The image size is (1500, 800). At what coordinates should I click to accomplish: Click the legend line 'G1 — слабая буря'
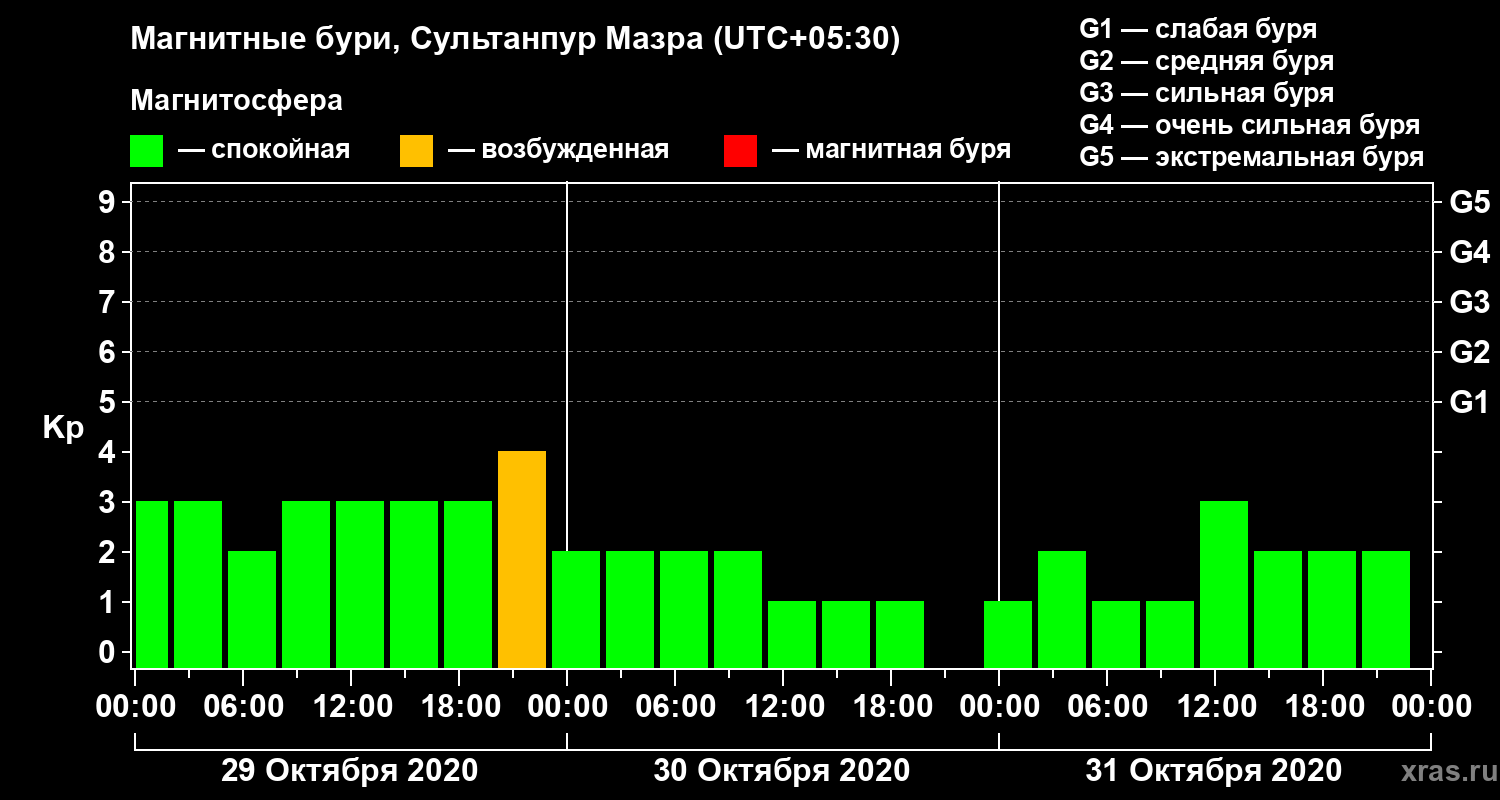1198,28
